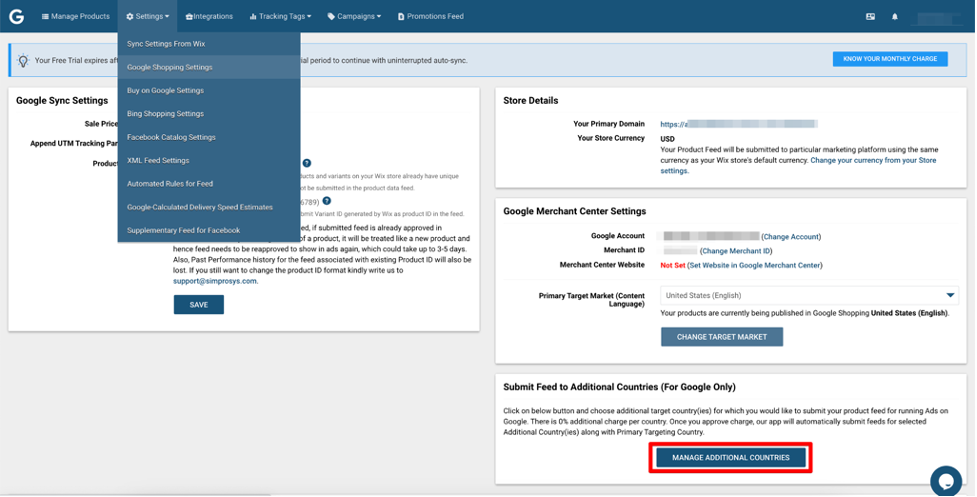Open the primary domain URL link
The image size is (977, 497).
(739, 124)
